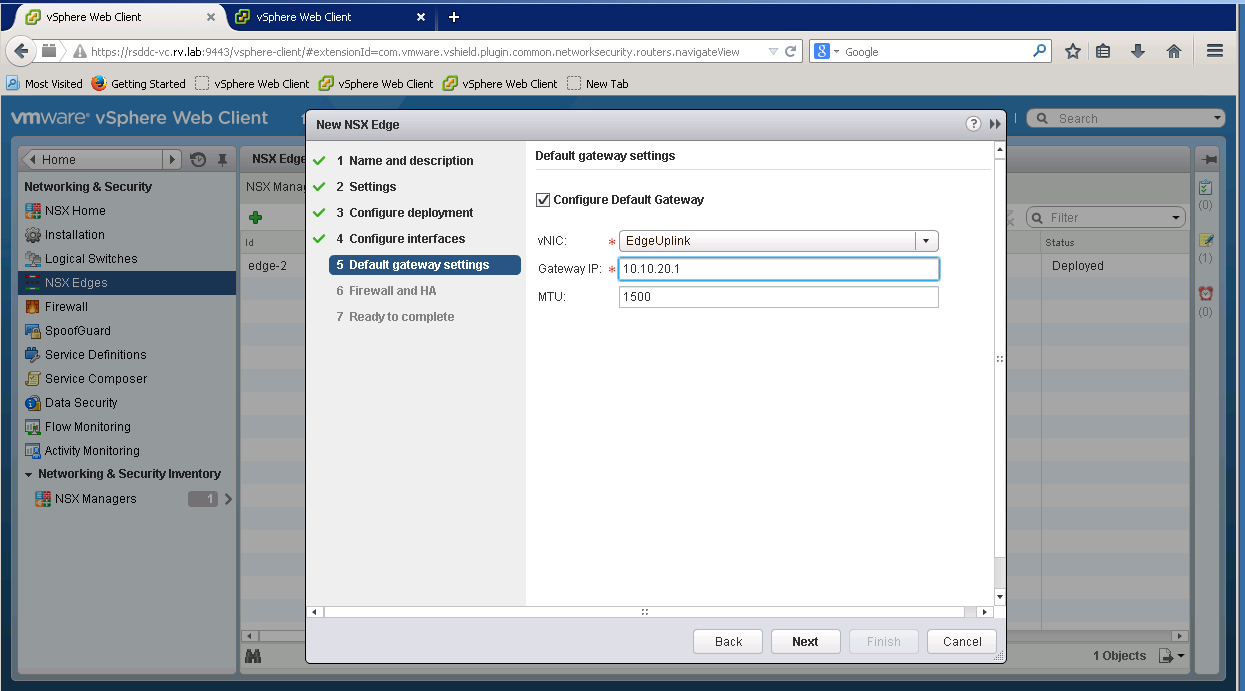Click the Cancel button
Image resolution: width=1245 pixels, height=691 pixels.
[962, 642]
